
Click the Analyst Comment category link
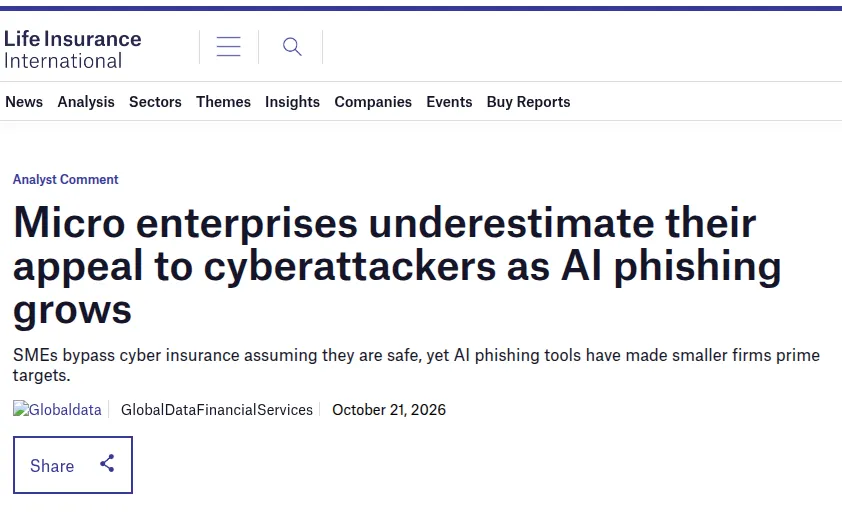tap(66, 179)
